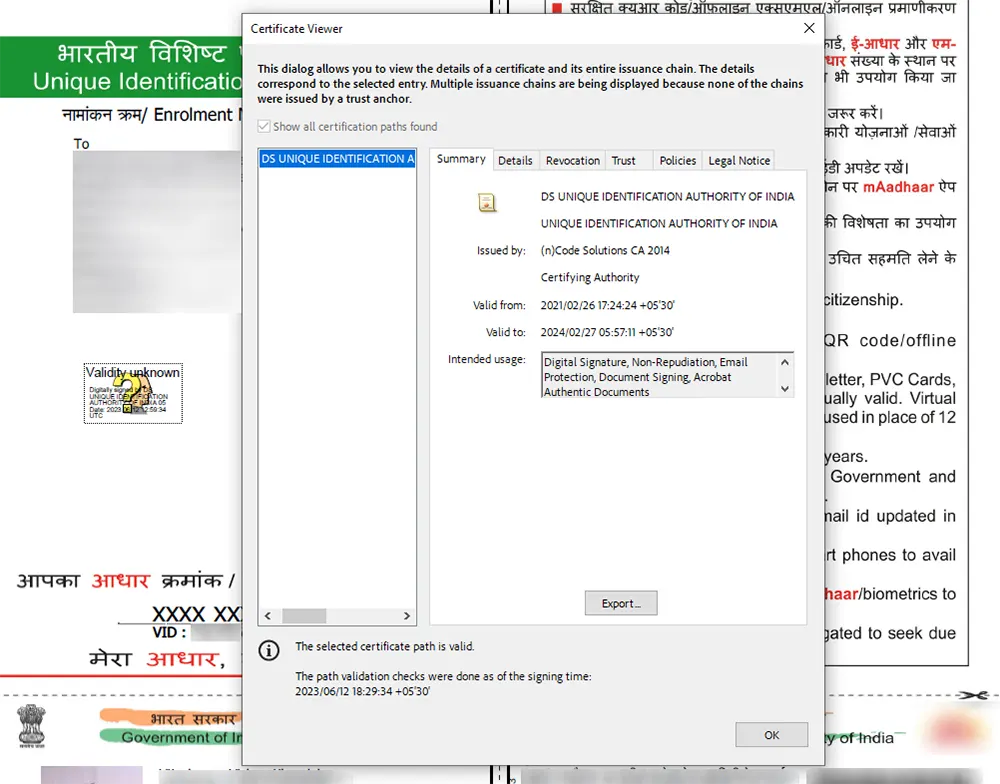Click the VID label in the PDF

click(169, 633)
